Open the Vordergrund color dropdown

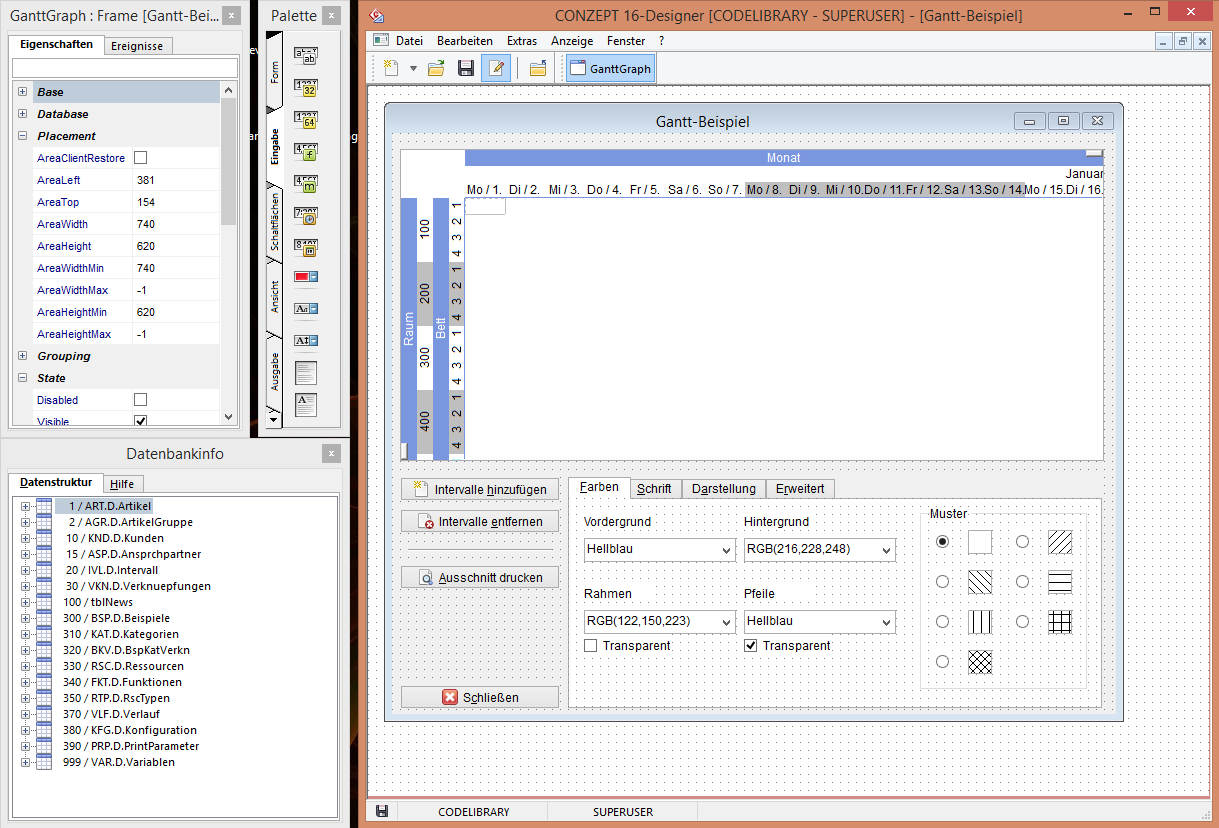pyautogui.click(x=659, y=550)
